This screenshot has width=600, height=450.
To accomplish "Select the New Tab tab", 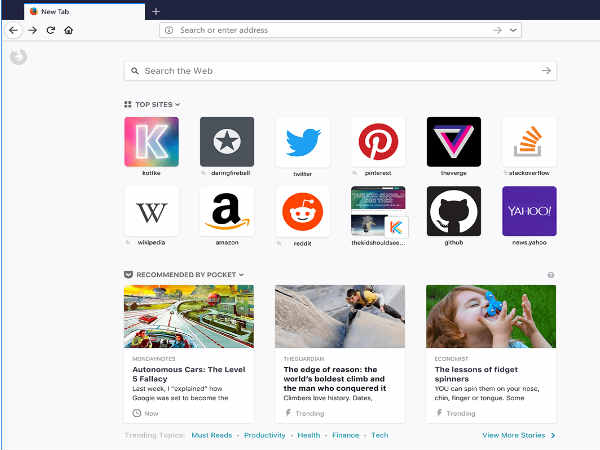I will tap(80, 10).
